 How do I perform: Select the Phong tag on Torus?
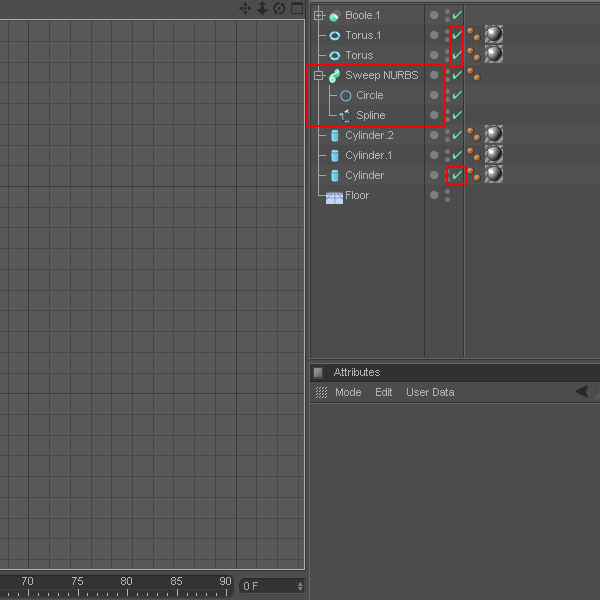[x=474, y=54]
